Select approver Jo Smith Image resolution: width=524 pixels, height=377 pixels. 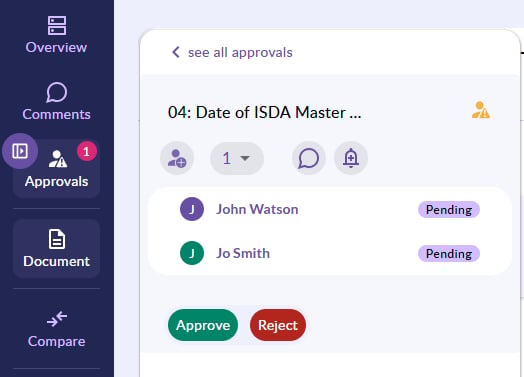[243, 253]
